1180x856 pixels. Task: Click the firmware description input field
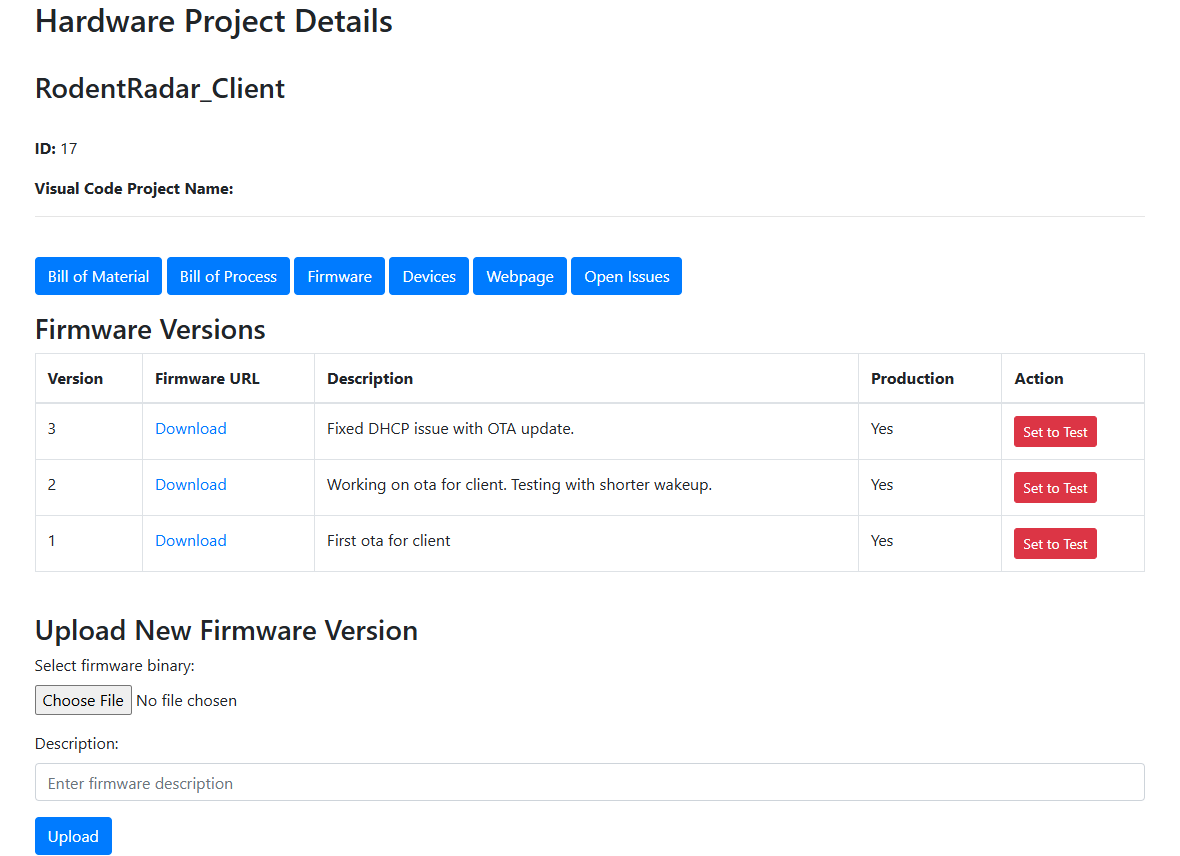[590, 782]
